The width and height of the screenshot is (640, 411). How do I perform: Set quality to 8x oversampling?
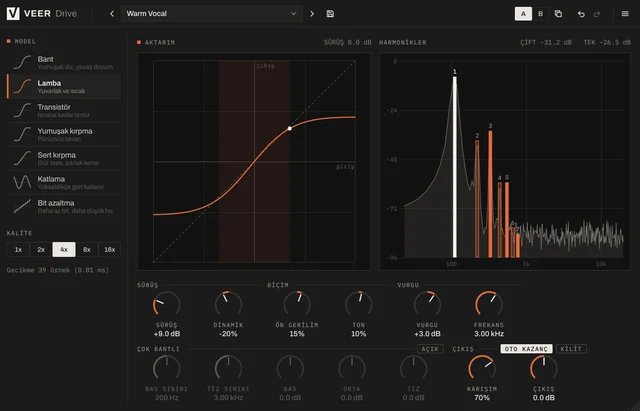click(87, 249)
